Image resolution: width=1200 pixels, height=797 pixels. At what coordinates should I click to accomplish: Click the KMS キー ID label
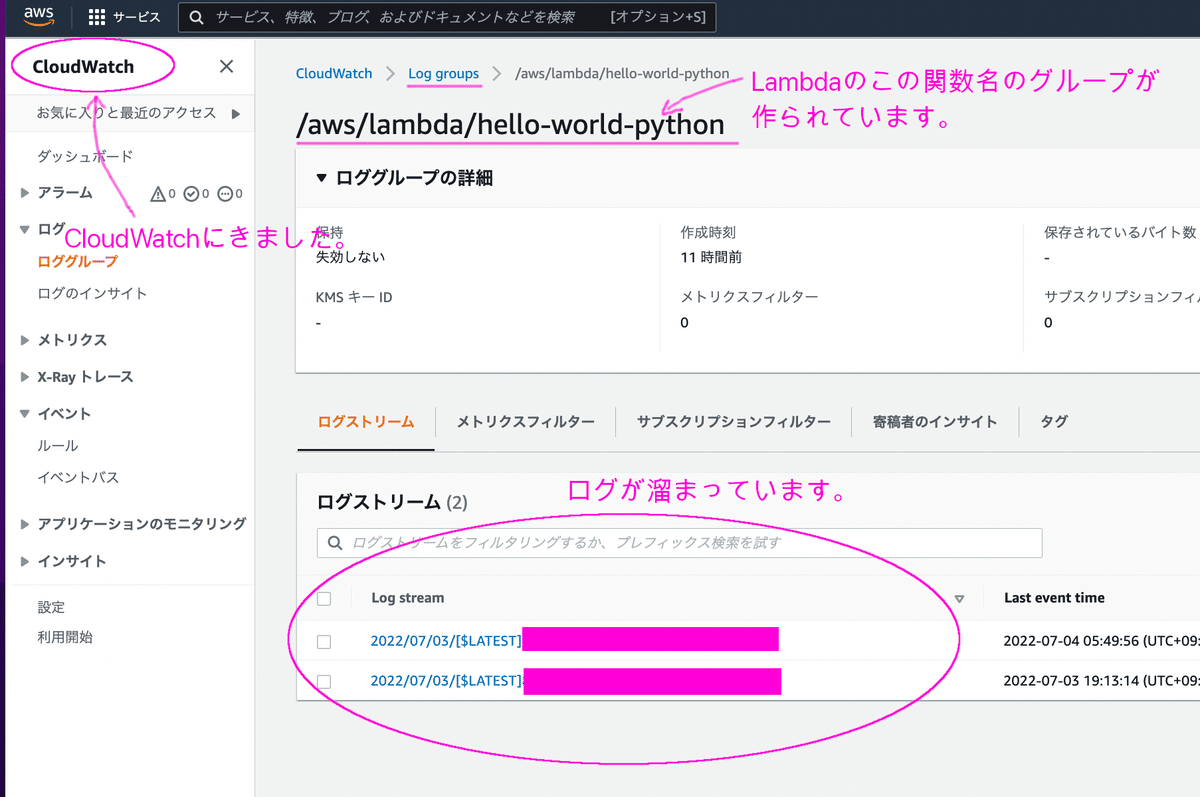pyautogui.click(x=354, y=297)
